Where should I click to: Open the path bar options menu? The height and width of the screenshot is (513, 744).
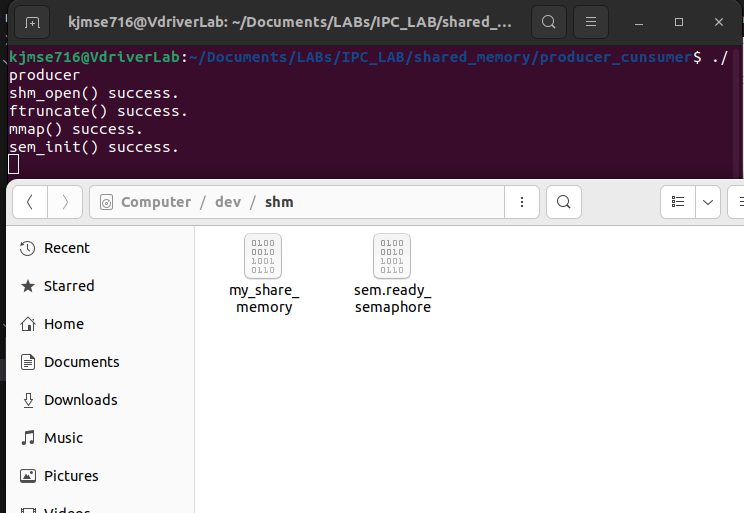pyautogui.click(x=520, y=202)
